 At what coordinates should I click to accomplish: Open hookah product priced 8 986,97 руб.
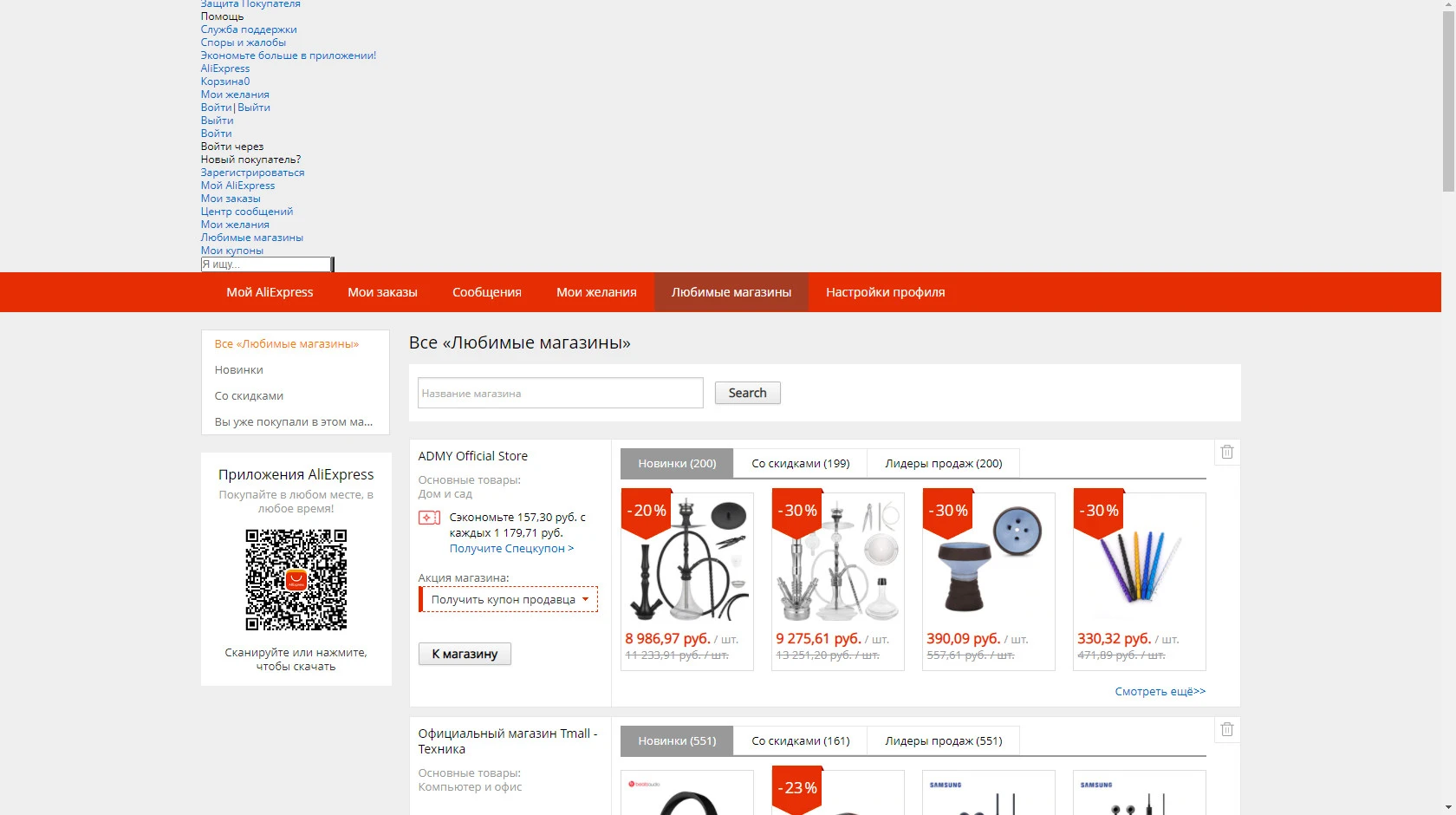pos(687,581)
